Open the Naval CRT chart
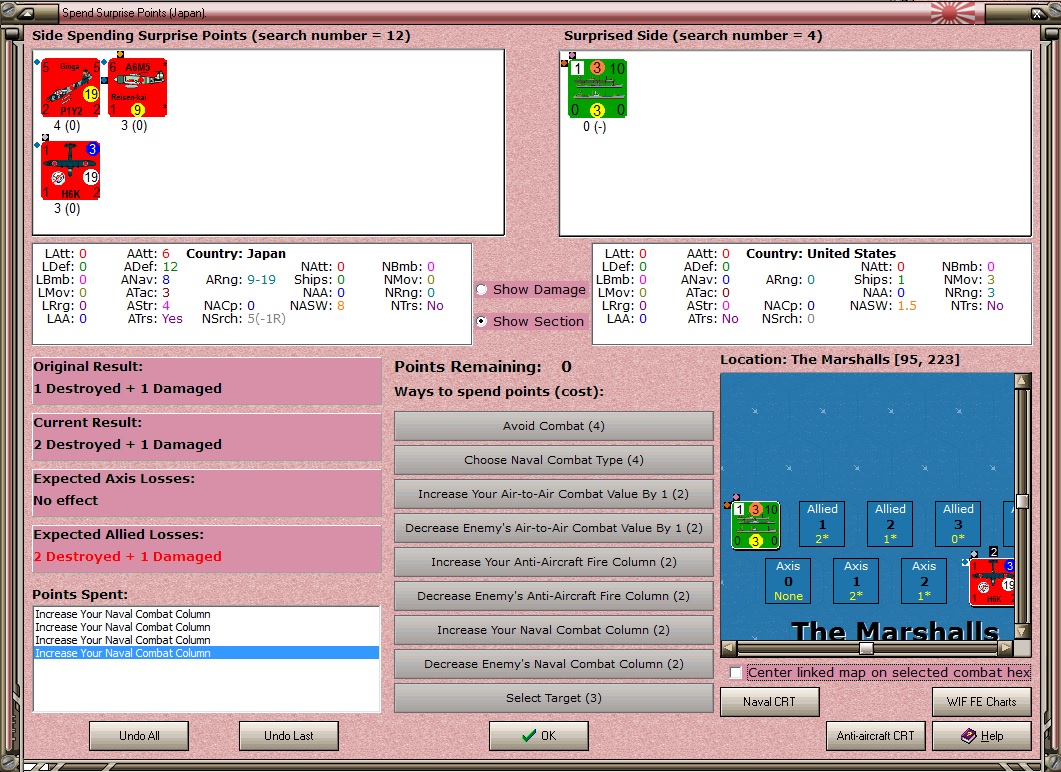The height and width of the screenshot is (772, 1061). tap(769, 702)
